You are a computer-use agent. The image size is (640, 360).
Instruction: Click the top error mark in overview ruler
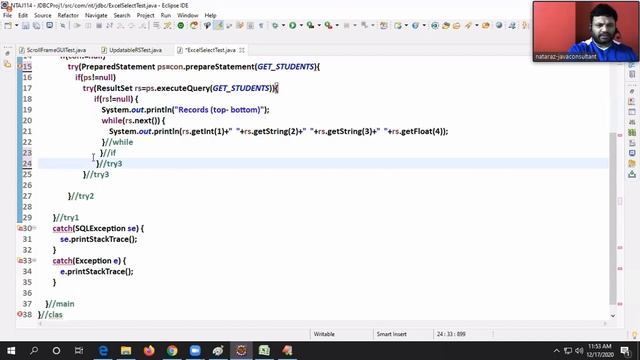620,135
